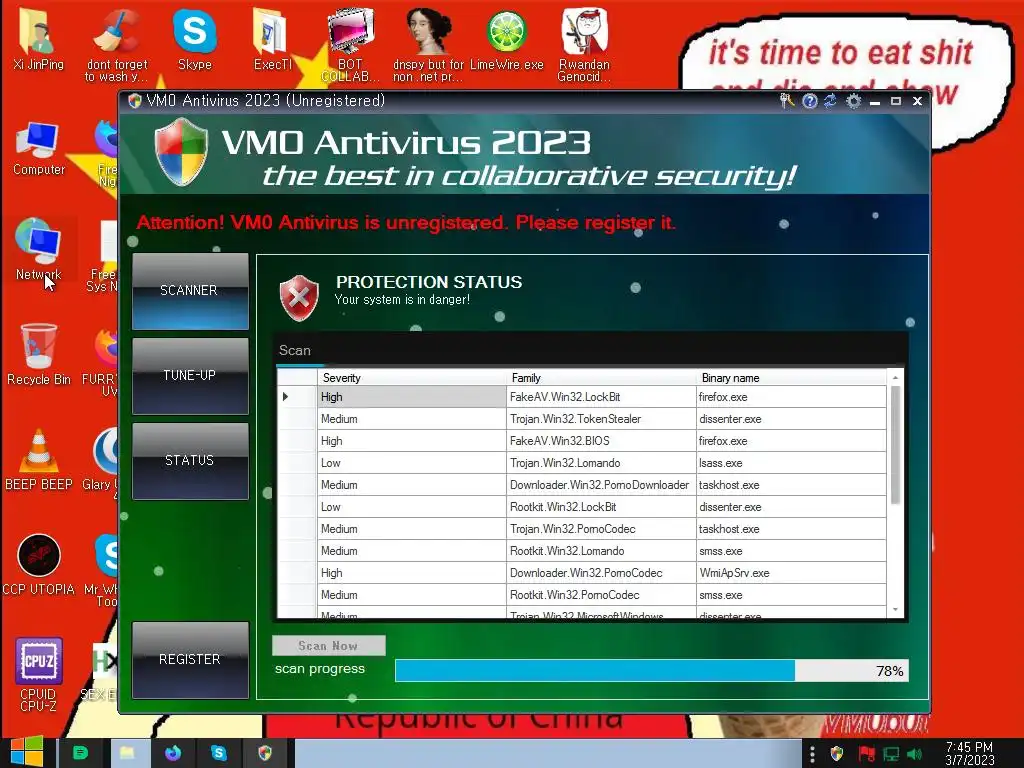1024x768 pixels.
Task: Click the tray security shield icon
Action: 837,754
